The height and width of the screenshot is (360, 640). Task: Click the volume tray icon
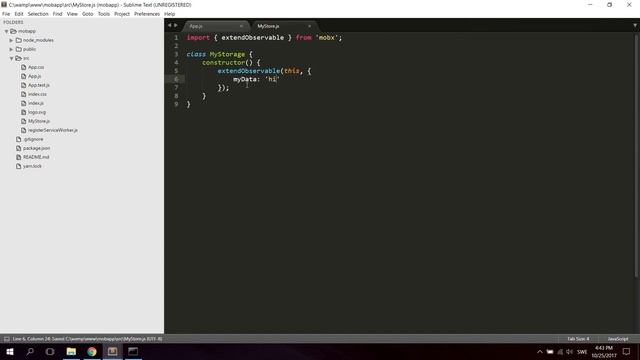(x=569, y=352)
